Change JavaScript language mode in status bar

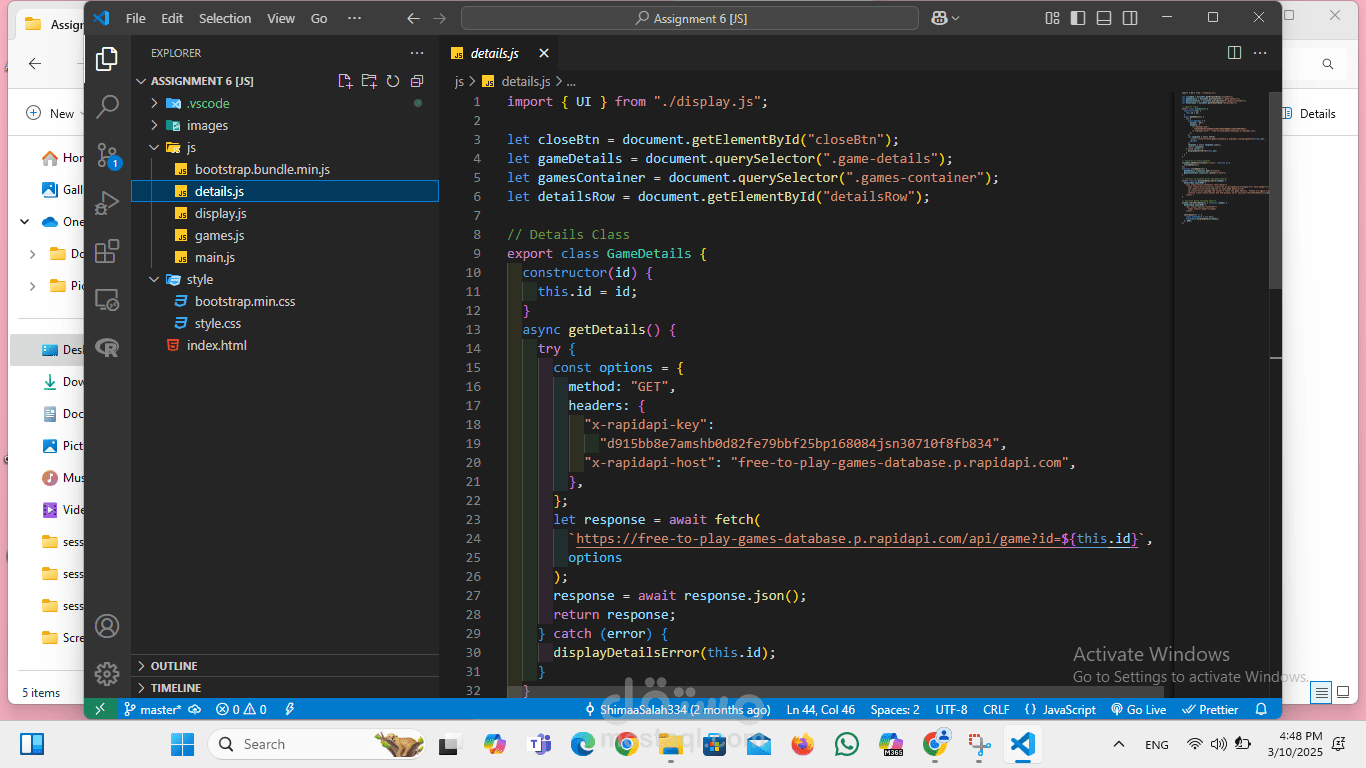coord(1069,709)
